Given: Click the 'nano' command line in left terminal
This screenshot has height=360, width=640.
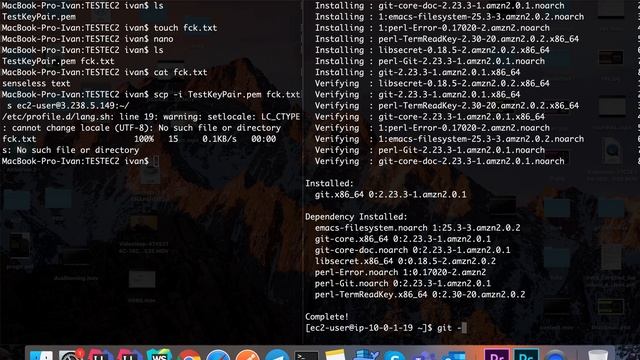Looking at the screenshot, I should 87,39.
